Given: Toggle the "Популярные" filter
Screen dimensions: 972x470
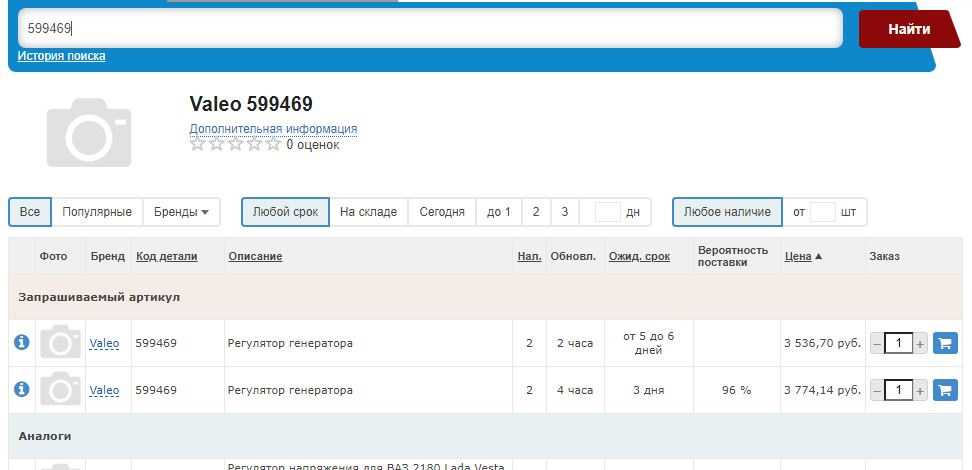Looking at the screenshot, I should pyautogui.click(x=97, y=212).
